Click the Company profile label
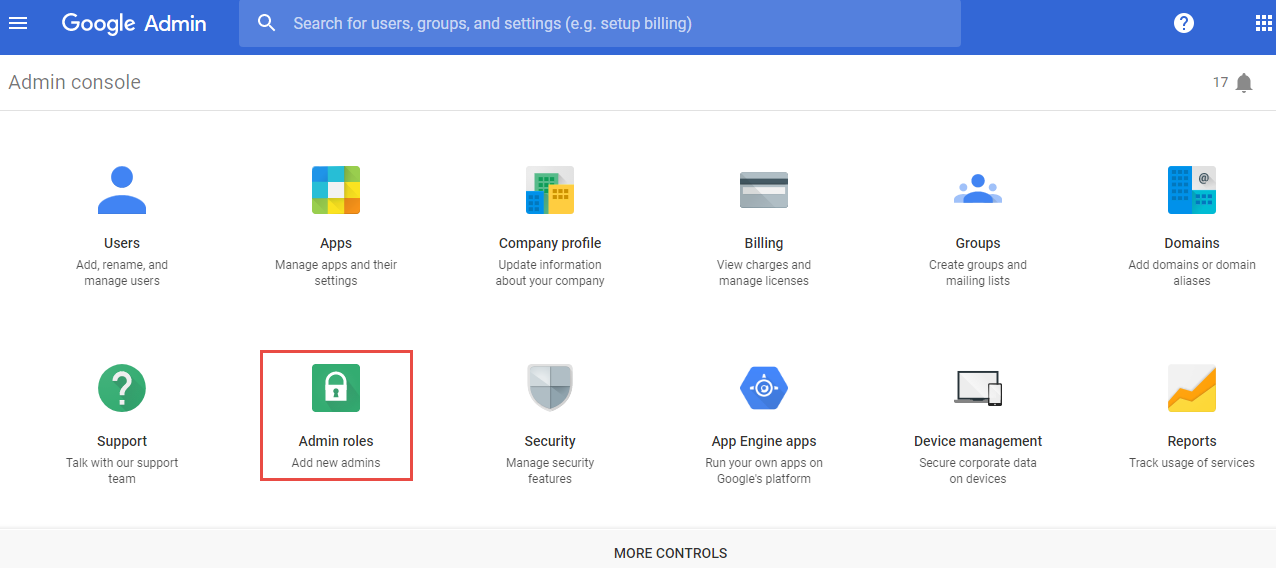 pyautogui.click(x=550, y=243)
